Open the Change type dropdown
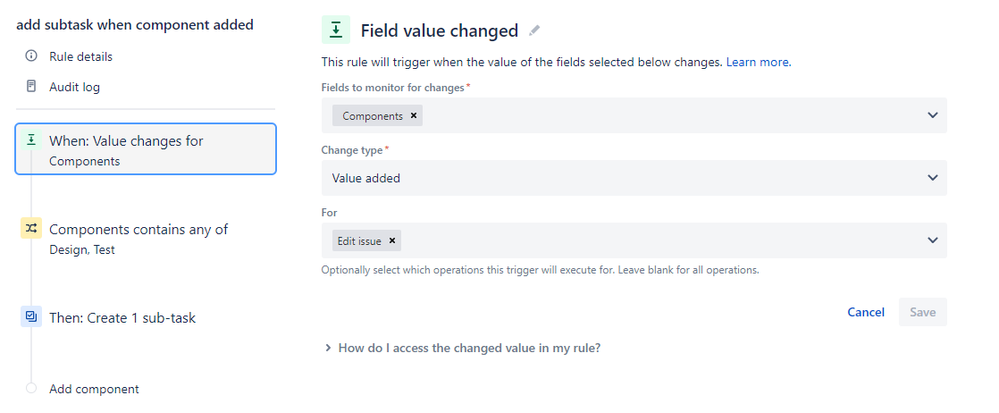999x413 pixels. pyautogui.click(x=932, y=178)
